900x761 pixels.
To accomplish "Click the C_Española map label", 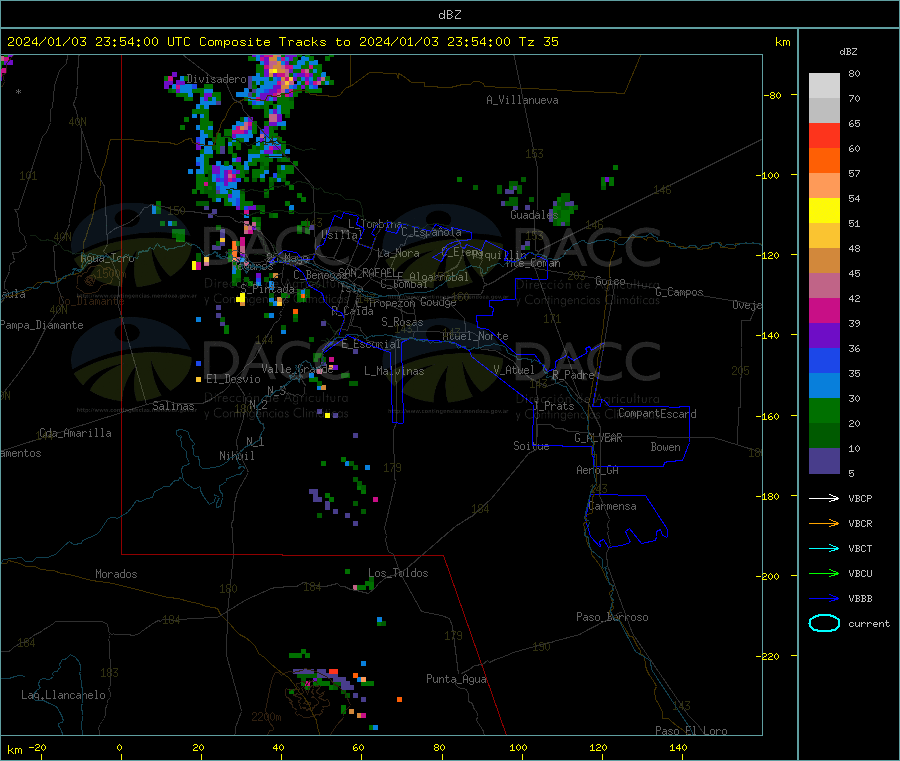I will [x=431, y=232].
